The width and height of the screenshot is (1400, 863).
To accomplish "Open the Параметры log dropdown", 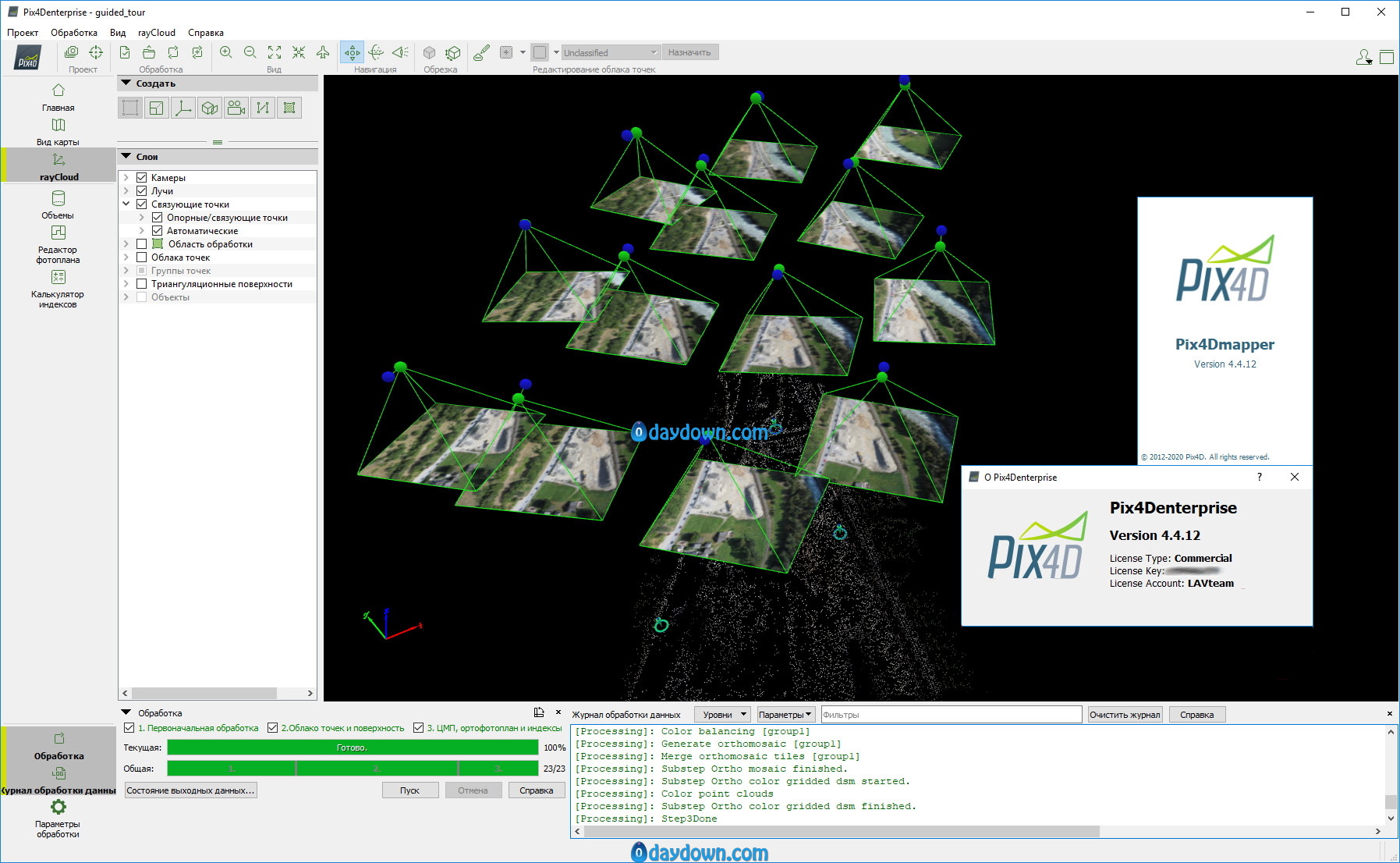I will (x=785, y=715).
